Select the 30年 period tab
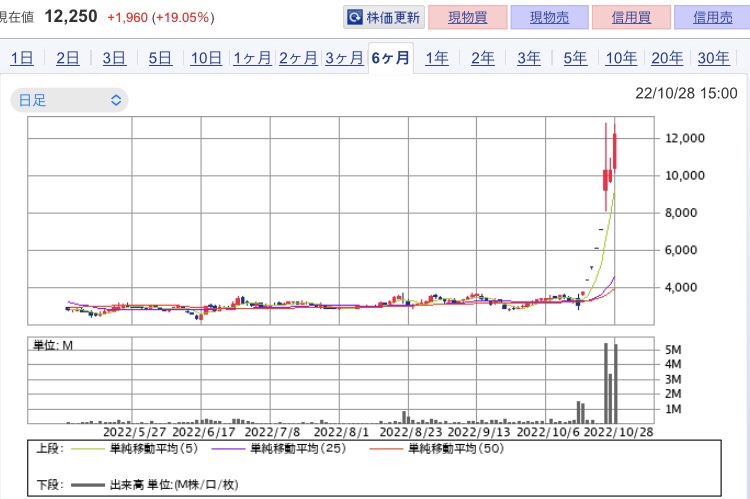Viewport: 750px width, 499px height. pos(712,58)
